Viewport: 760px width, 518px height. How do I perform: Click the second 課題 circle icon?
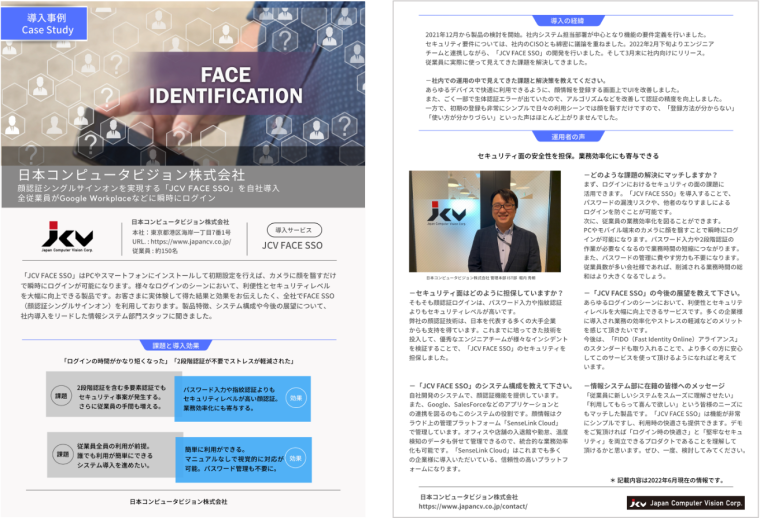(63, 455)
